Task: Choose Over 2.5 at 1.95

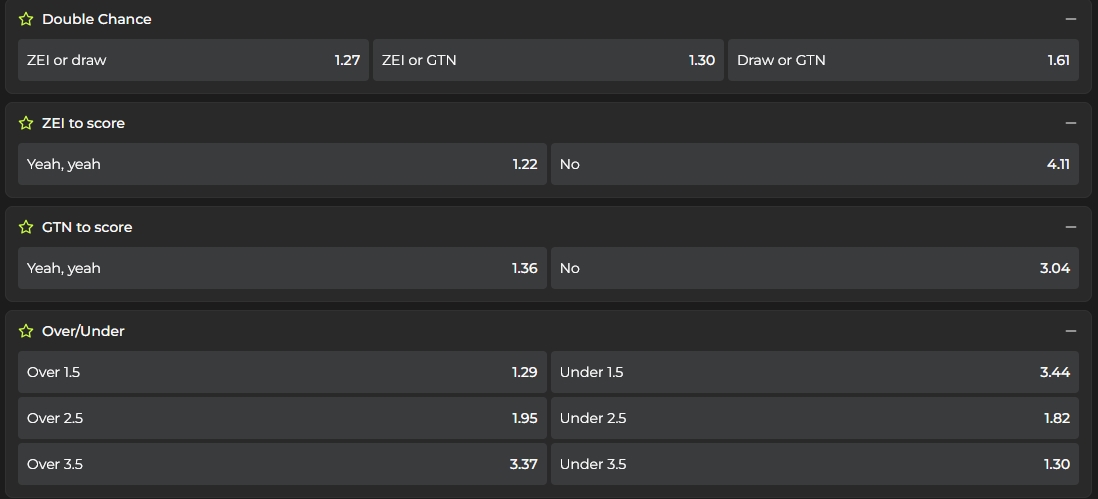Action: tap(282, 418)
